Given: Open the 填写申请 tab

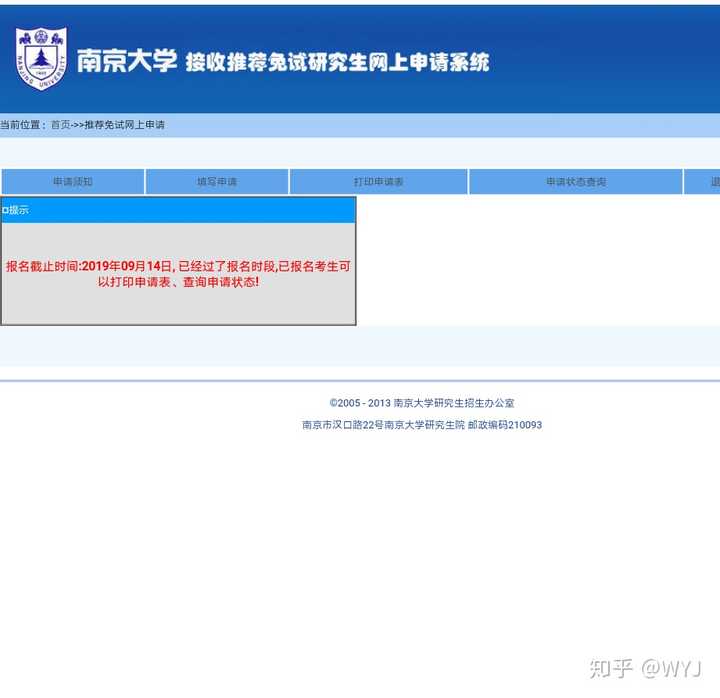Looking at the screenshot, I should point(217,181).
